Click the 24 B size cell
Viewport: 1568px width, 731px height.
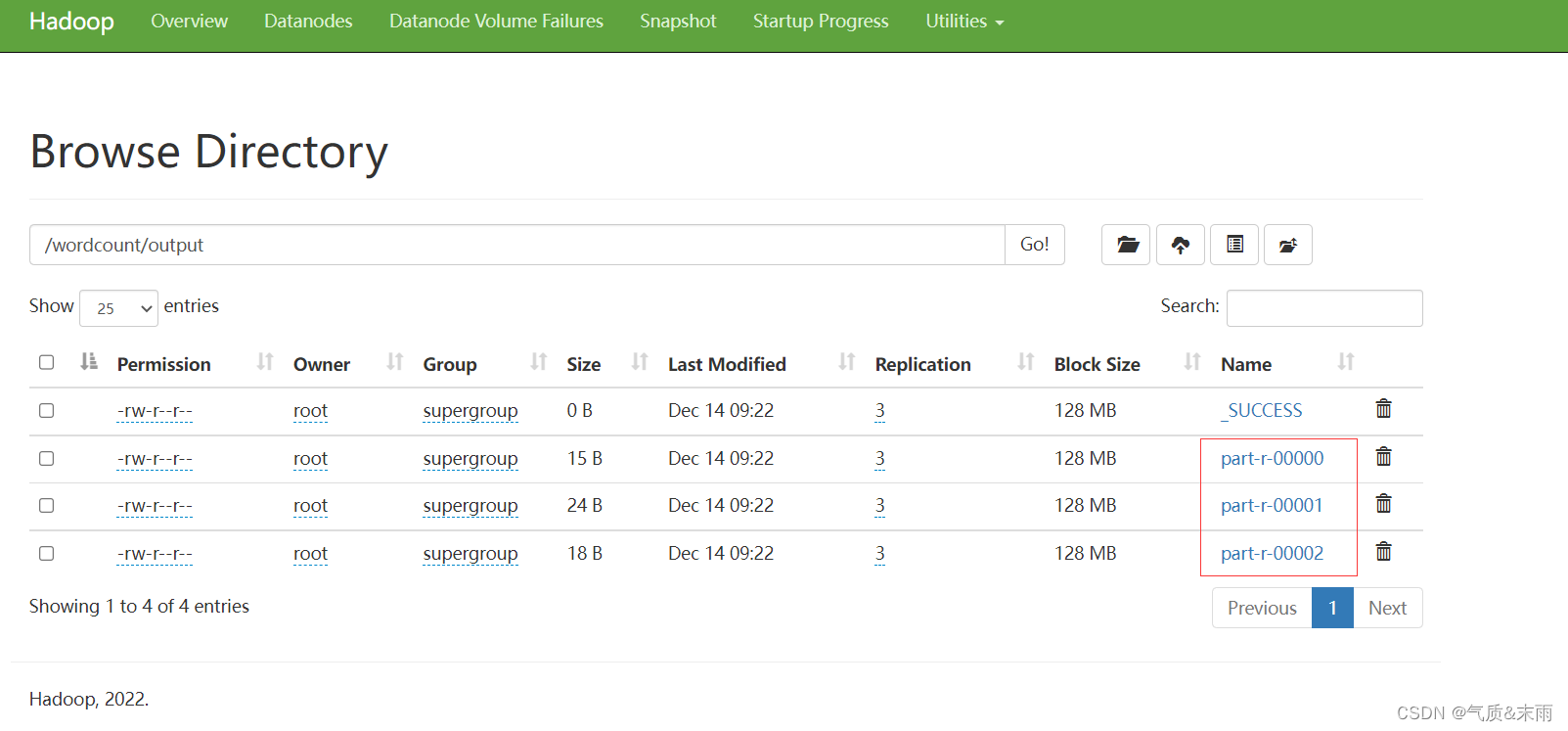pos(585,505)
